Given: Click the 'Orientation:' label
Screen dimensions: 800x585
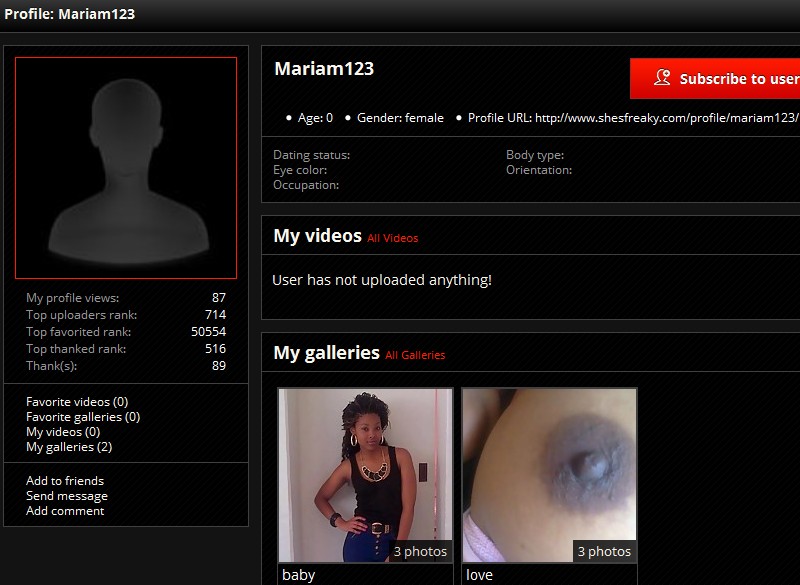Looking at the screenshot, I should coord(539,170).
